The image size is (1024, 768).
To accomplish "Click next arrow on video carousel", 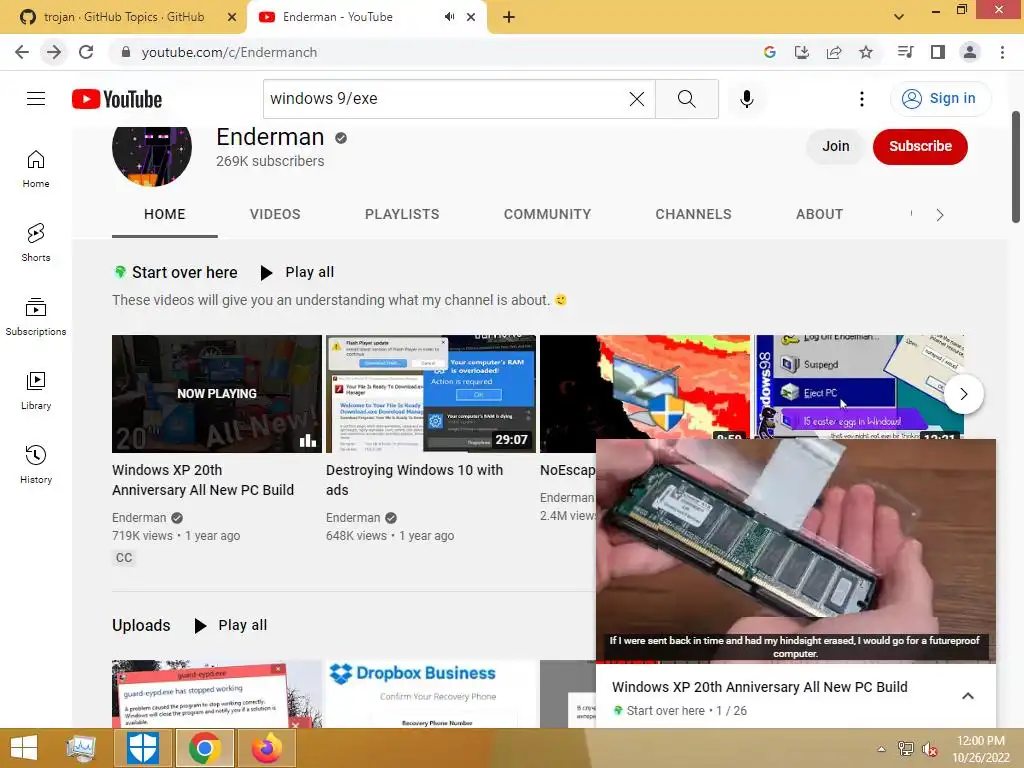I will click(964, 394).
